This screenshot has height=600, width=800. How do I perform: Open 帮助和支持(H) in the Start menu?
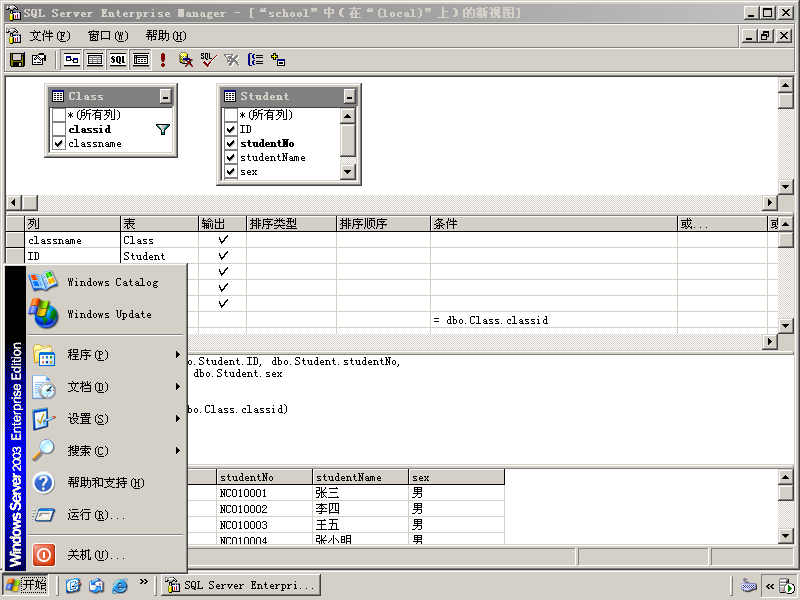pyautogui.click(x=107, y=483)
